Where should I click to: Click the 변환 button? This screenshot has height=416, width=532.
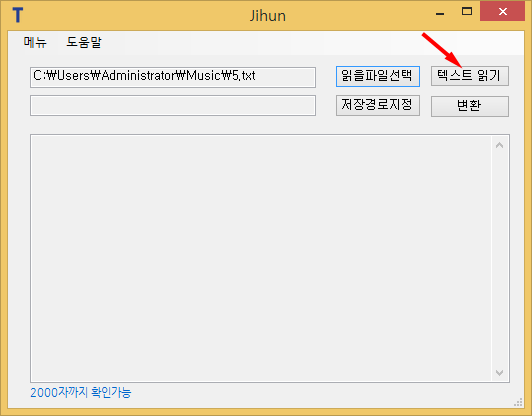point(470,106)
